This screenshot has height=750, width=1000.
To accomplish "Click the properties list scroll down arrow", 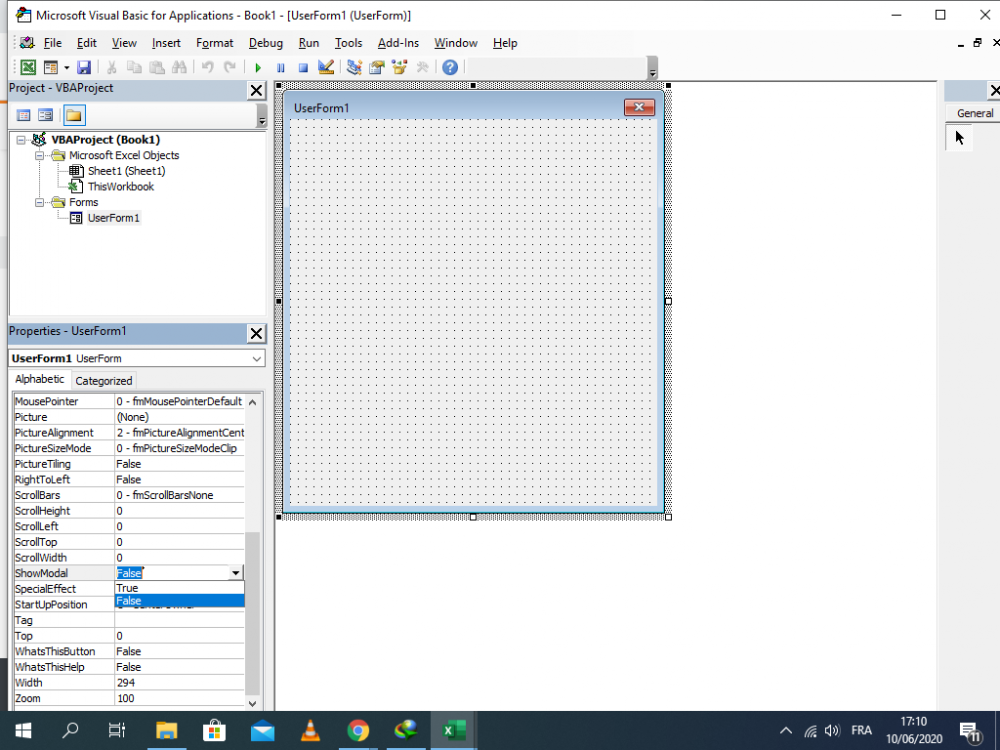I will 253,703.
